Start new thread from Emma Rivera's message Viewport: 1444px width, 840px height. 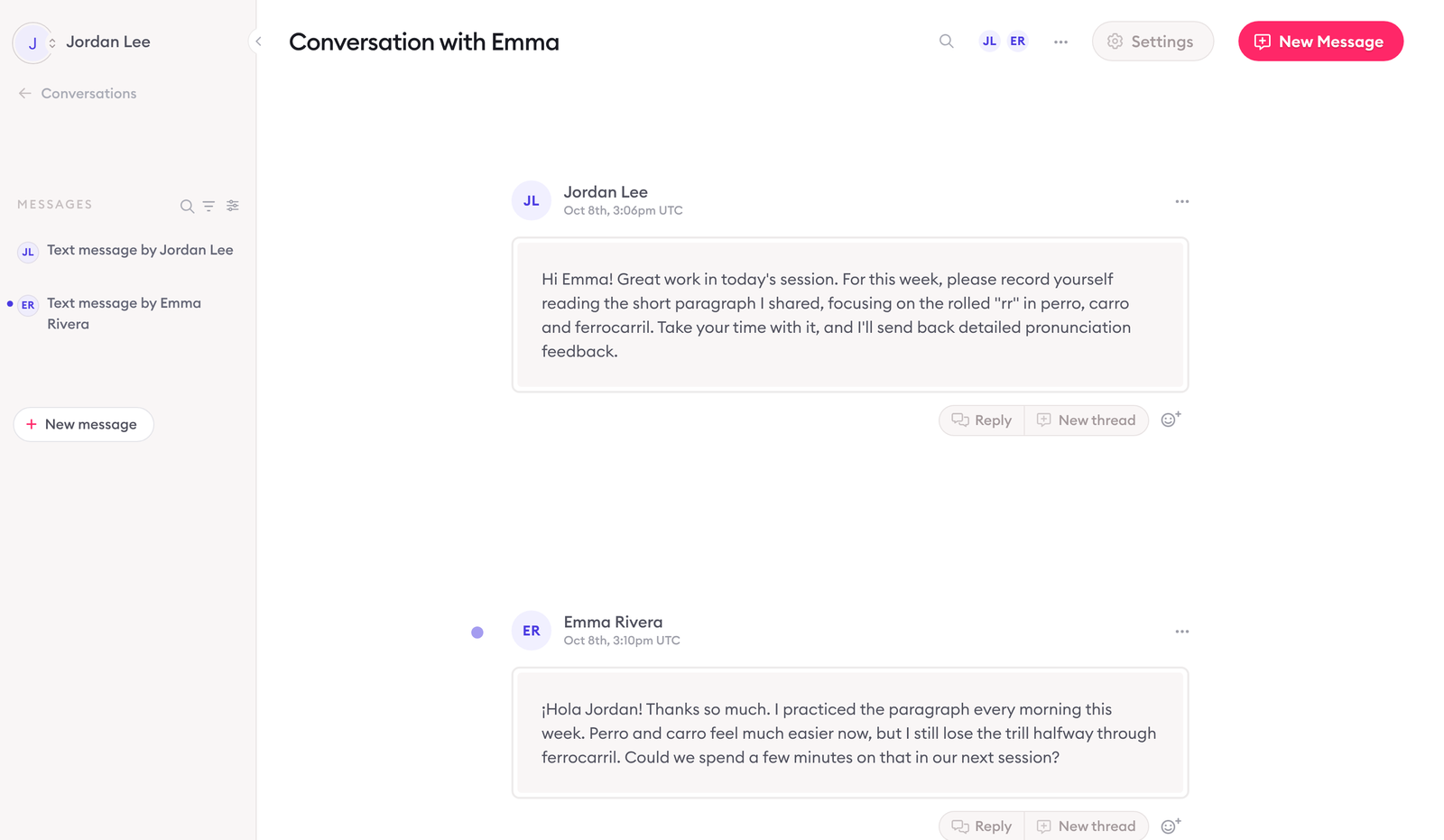(x=1087, y=826)
